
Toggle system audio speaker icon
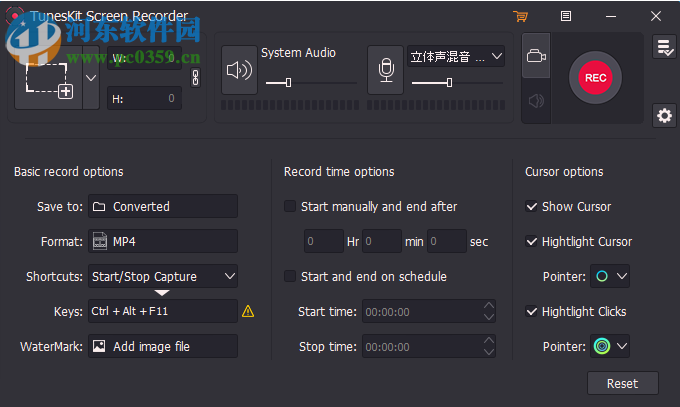click(239, 70)
